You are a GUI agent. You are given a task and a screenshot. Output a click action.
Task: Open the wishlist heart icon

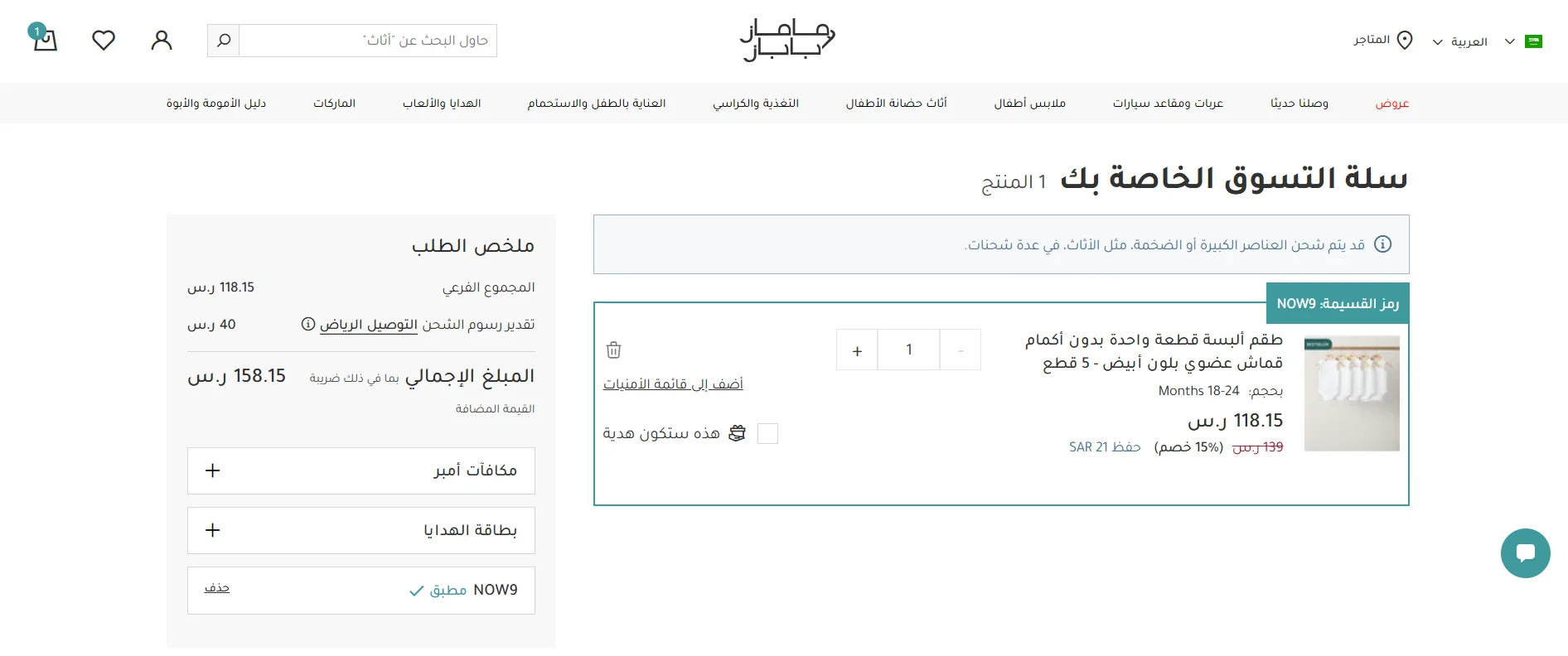104,40
